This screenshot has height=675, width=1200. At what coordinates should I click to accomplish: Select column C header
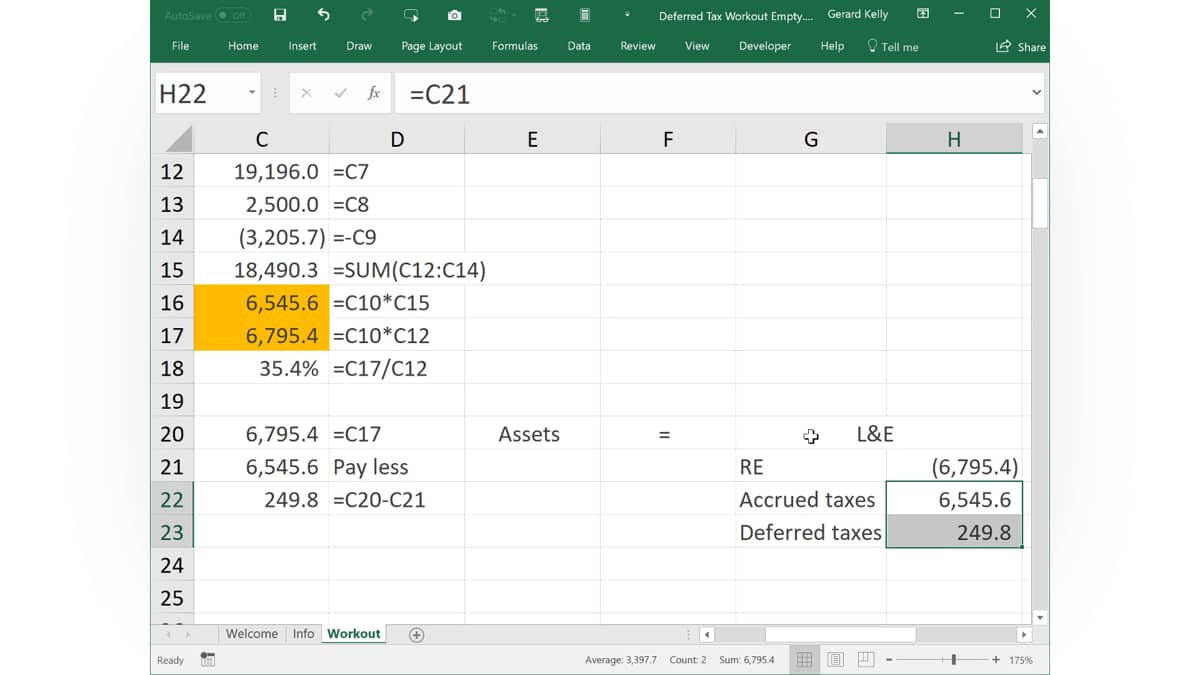click(x=261, y=139)
